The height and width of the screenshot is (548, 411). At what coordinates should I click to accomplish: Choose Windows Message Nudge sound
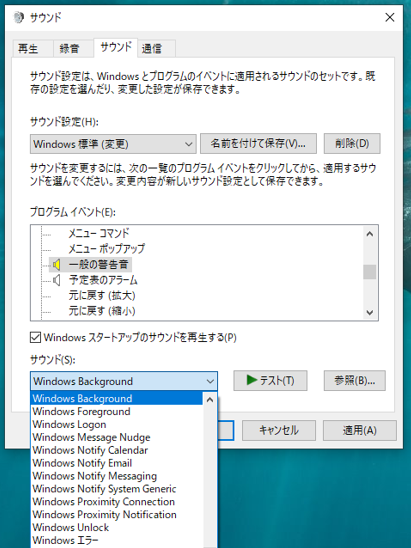click(x=117, y=438)
